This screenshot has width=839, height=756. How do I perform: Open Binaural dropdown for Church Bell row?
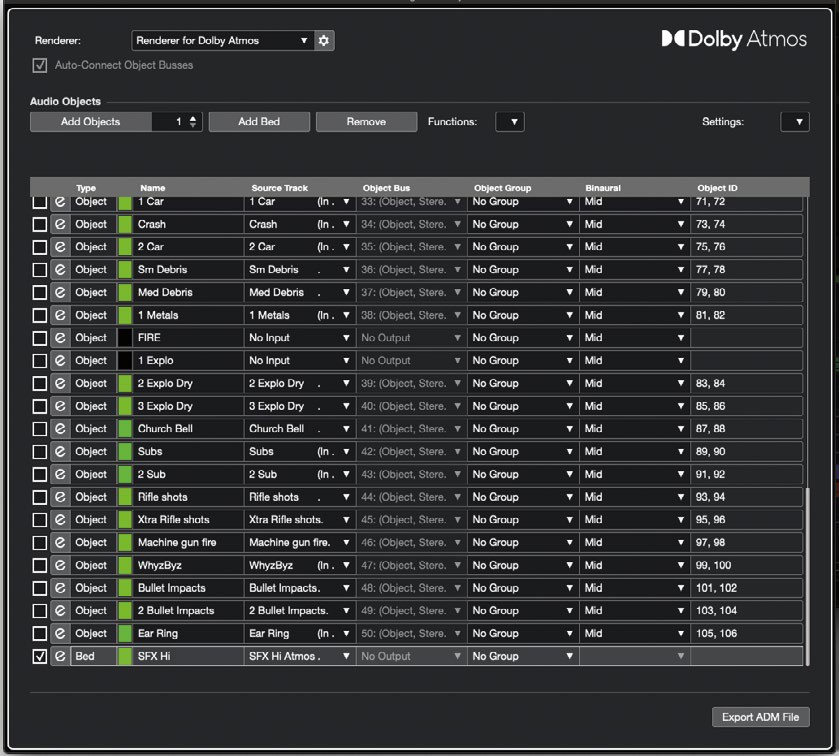(635, 429)
